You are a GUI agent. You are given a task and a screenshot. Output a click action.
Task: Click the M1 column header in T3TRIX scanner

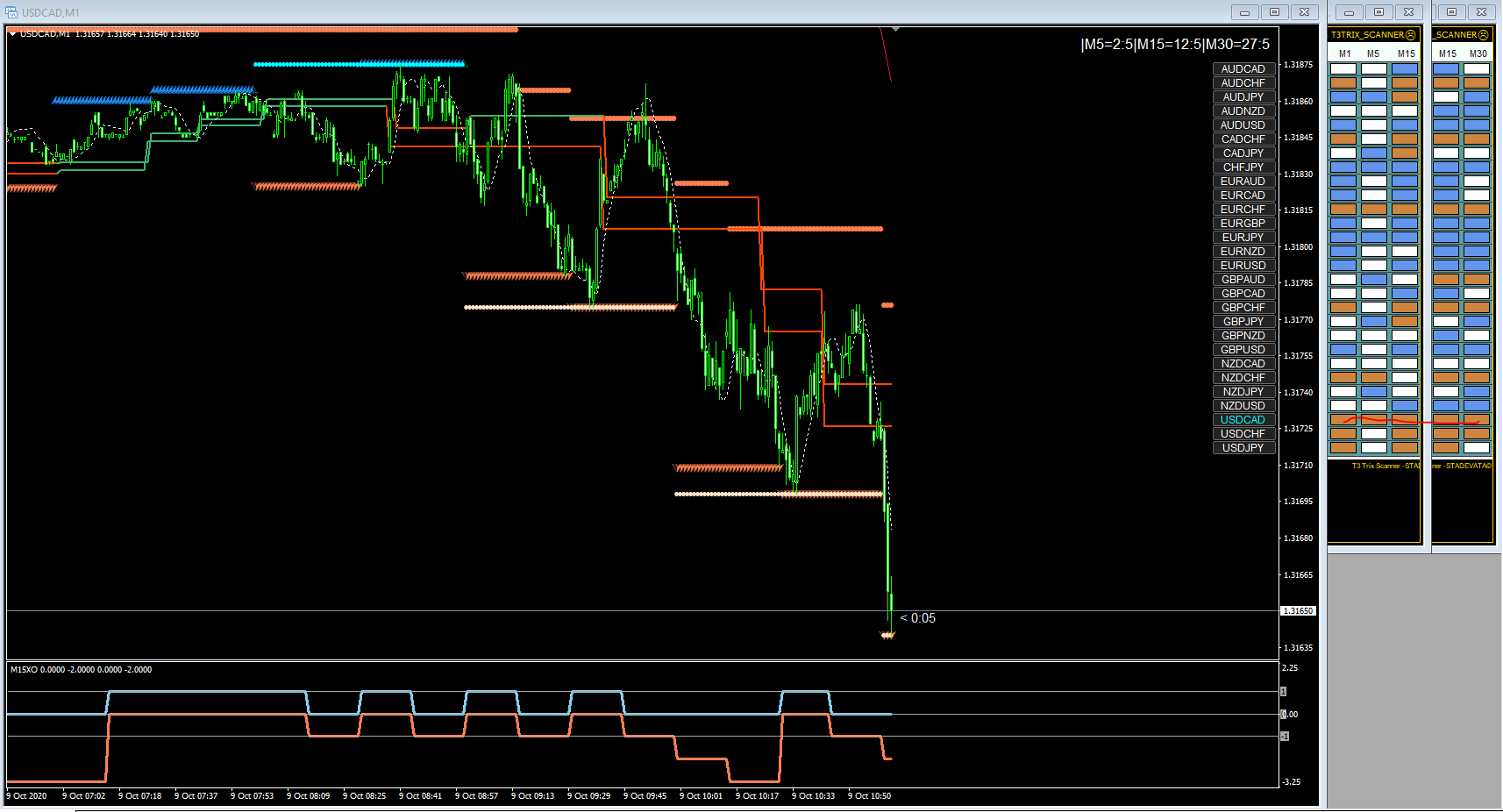point(1344,54)
